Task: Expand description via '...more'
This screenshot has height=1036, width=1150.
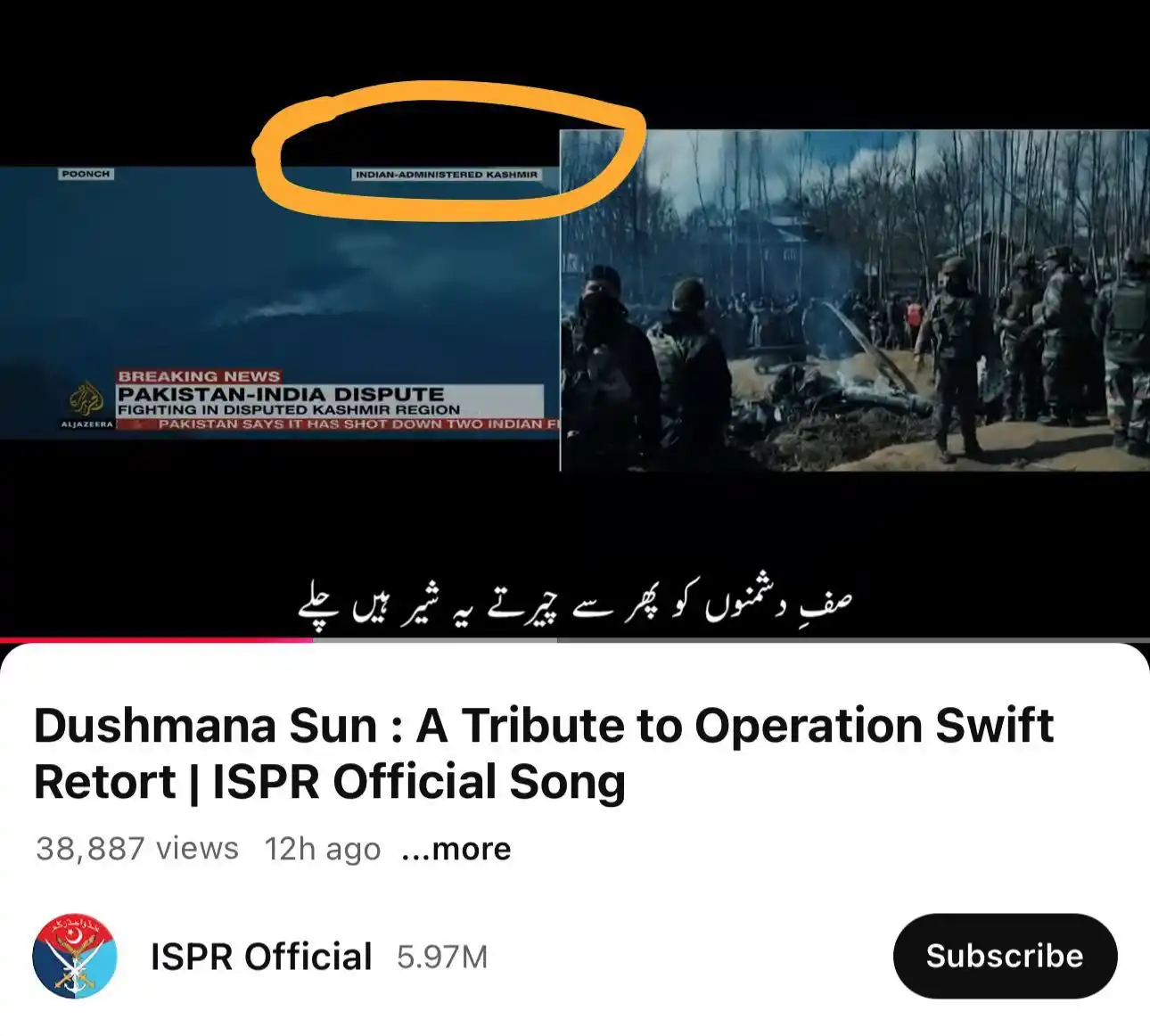Action: [456, 849]
